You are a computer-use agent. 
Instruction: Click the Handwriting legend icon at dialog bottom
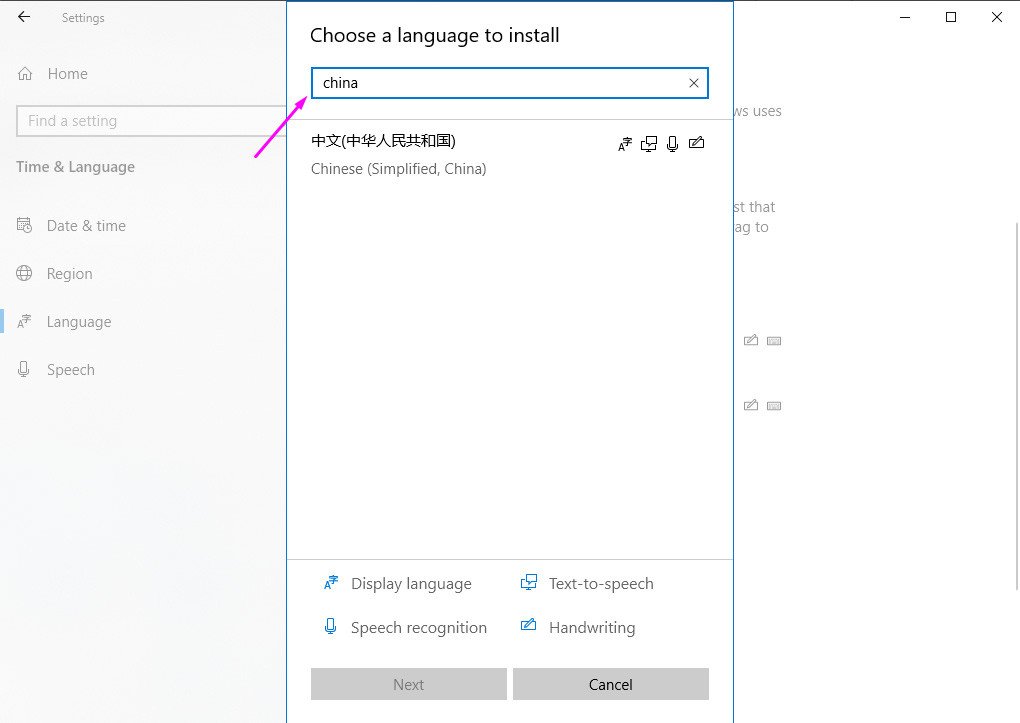point(528,627)
